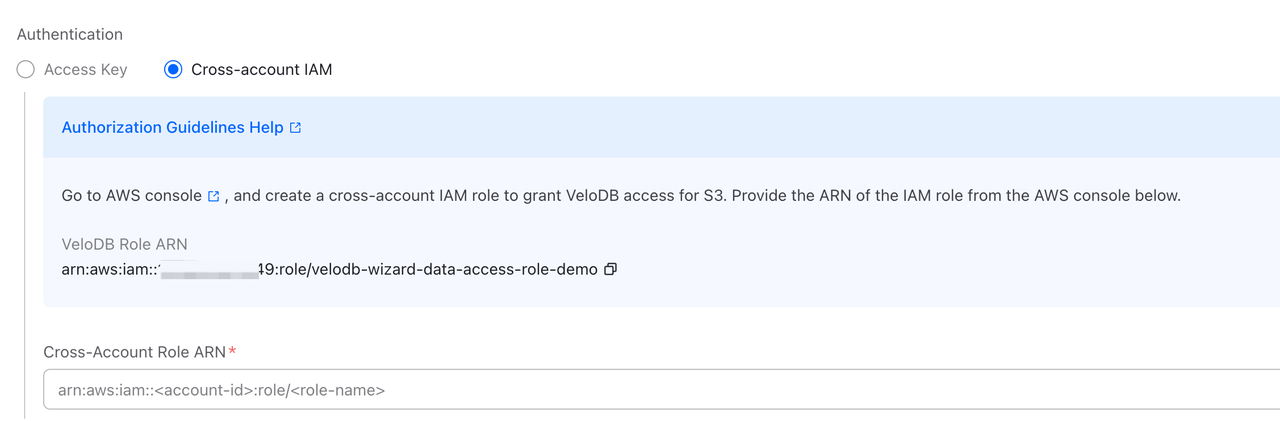The width and height of the screenshot is (1280, 421).
Task: Click the red required asterisk
Action: 233,351
